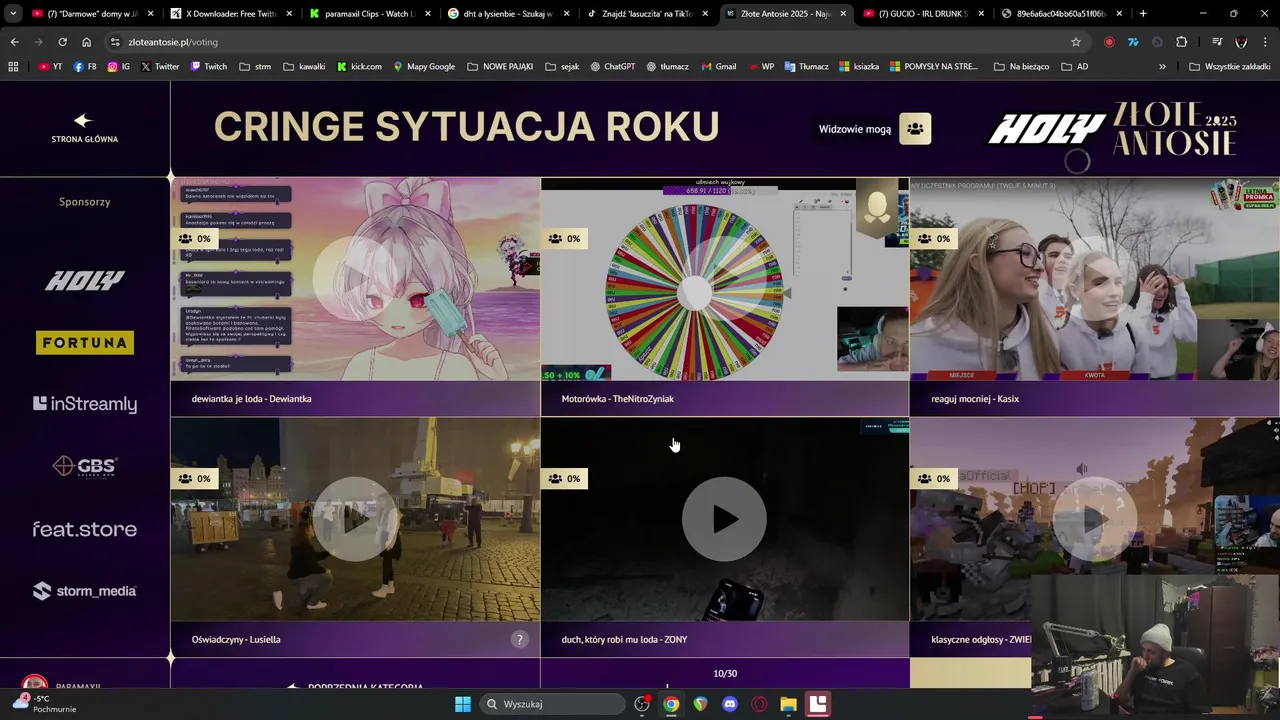The height and width of the screenshot is (720, 1280).
Task: Open the inStreamly sponsor logo
Action: tap(85, 404)
